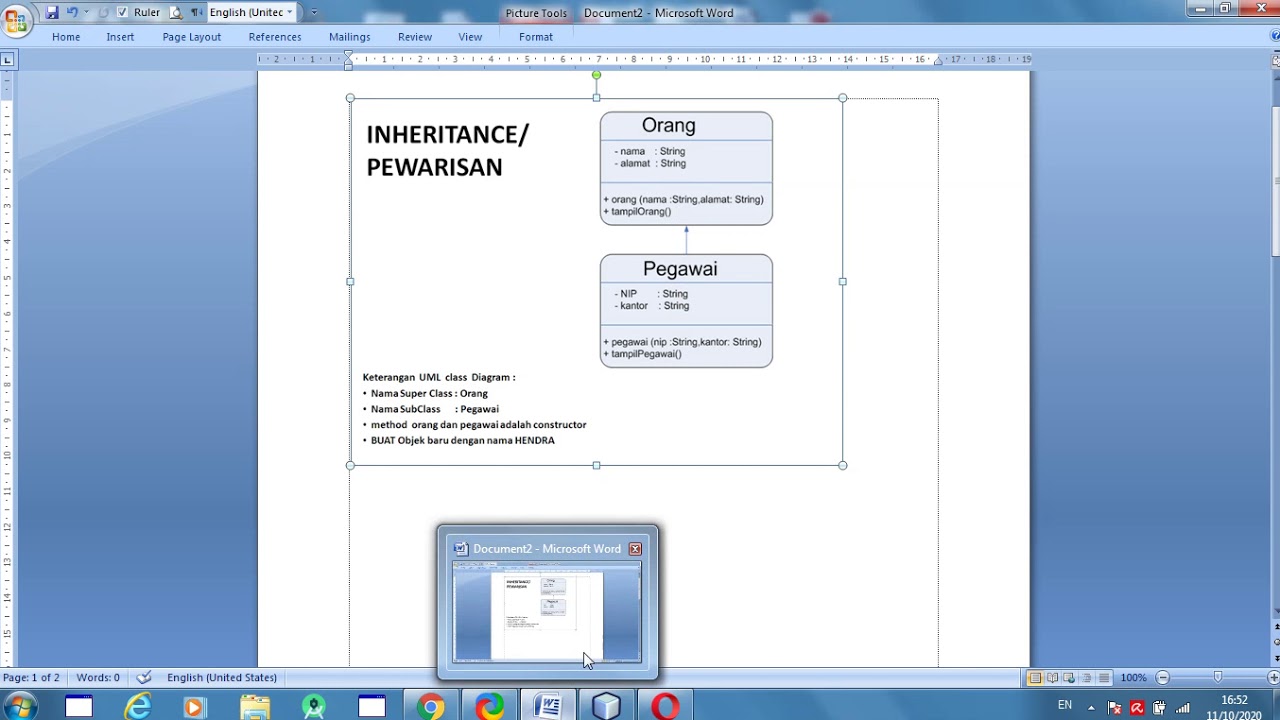Expand the undo history dropdown arrow
The height and width of the screenshot is (720, 1280).
(86, 12)
